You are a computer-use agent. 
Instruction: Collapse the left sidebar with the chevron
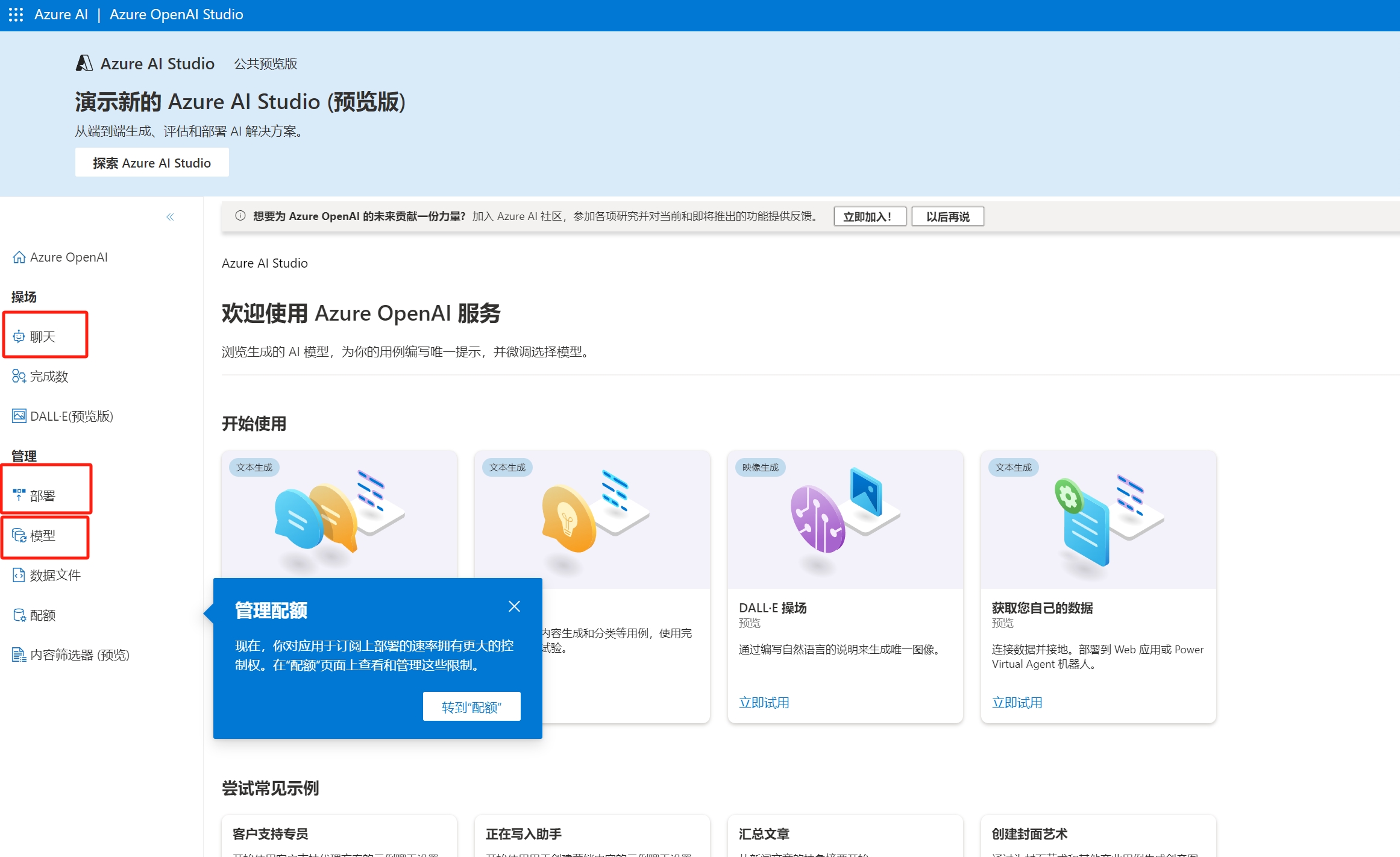[170, 217]
